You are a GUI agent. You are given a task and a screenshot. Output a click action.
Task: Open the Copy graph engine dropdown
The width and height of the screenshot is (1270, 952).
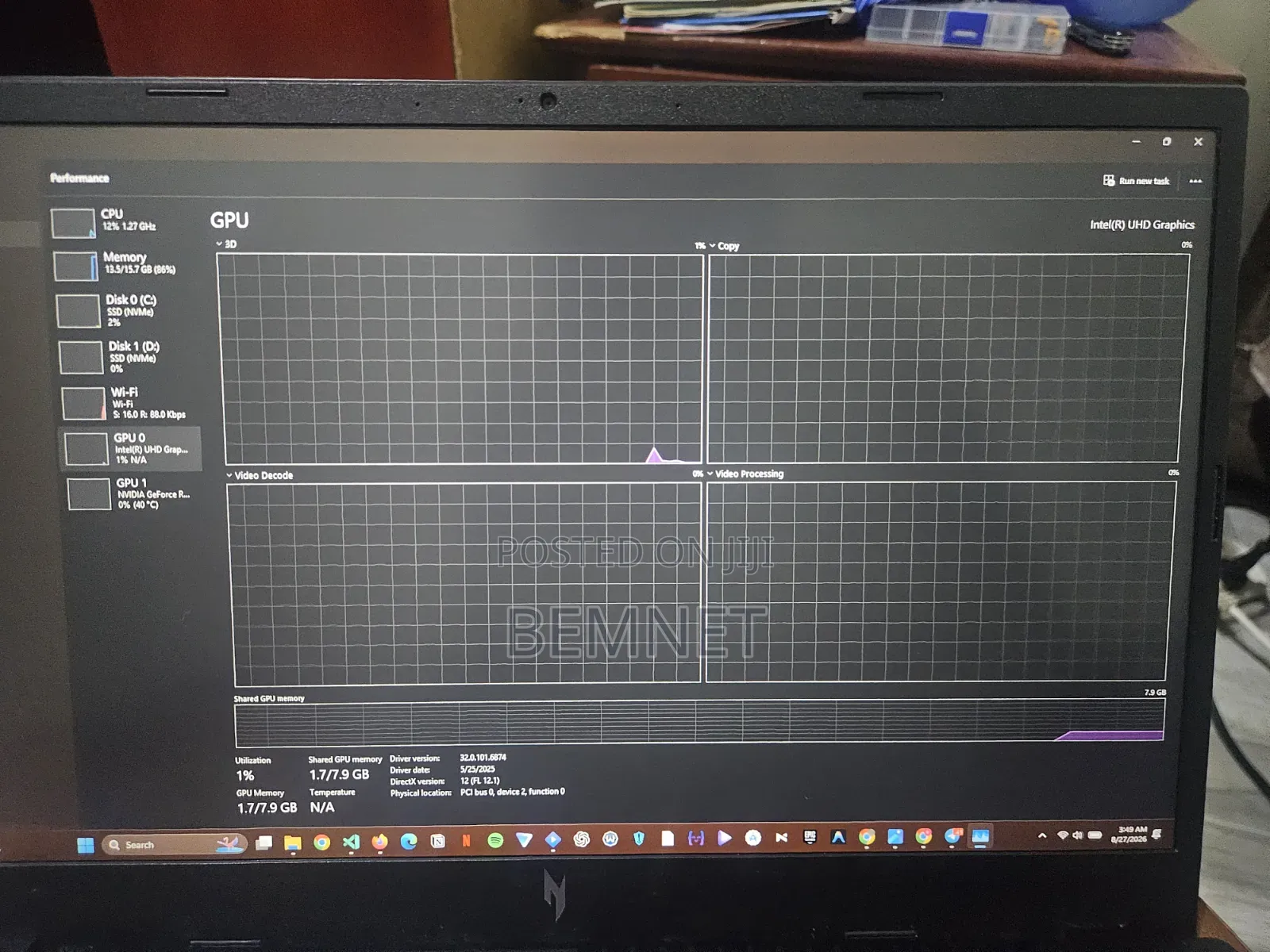pyautogui.click(x=724, y=246)
